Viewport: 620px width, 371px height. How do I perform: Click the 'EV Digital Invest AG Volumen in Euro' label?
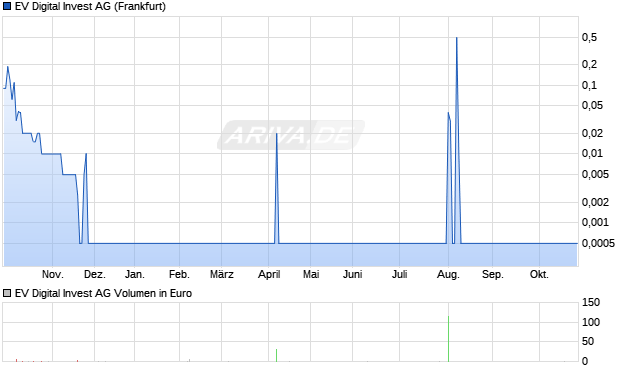[103, 293]
